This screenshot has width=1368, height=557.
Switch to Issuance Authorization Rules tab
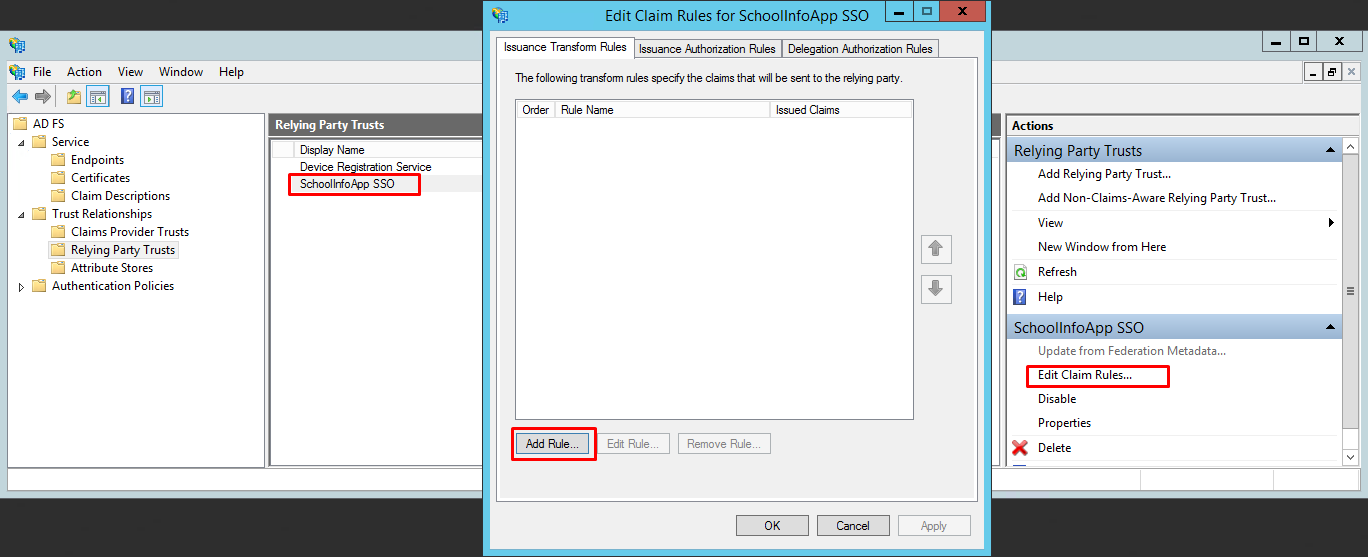[707, 49]
